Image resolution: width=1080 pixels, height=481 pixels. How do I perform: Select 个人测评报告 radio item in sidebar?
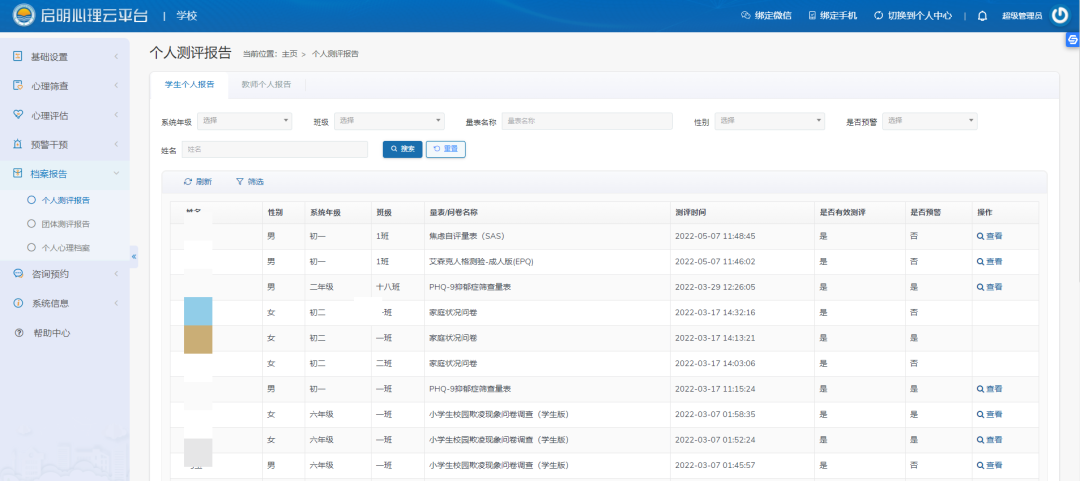pos(30,201)
